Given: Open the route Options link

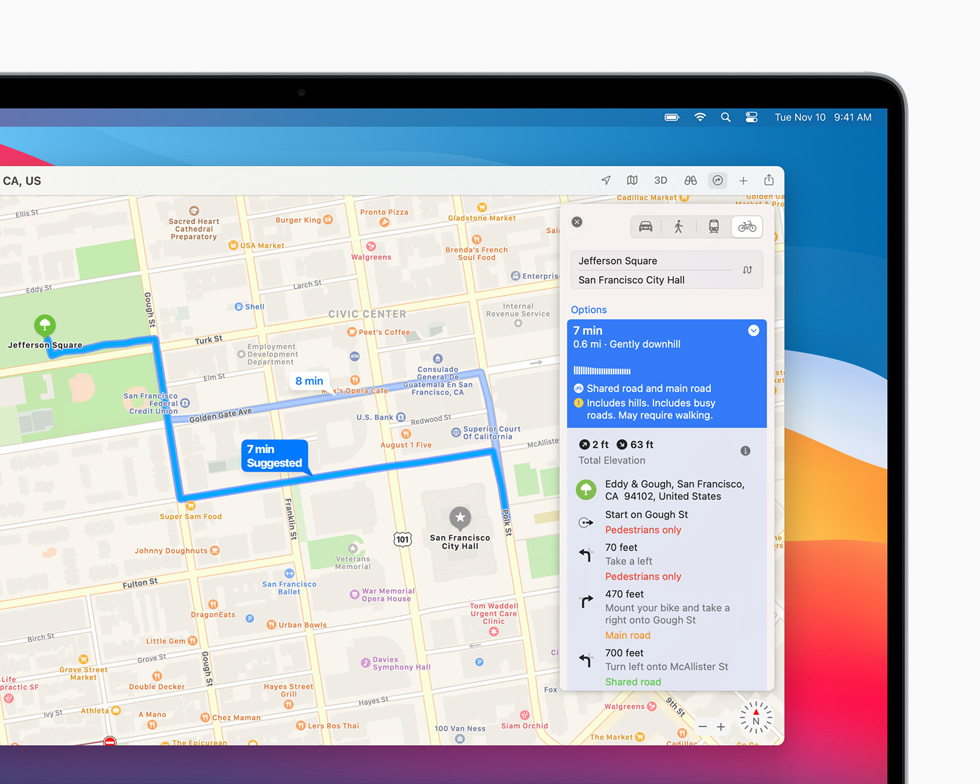Looking at the screenshot, I should point(588,310).
